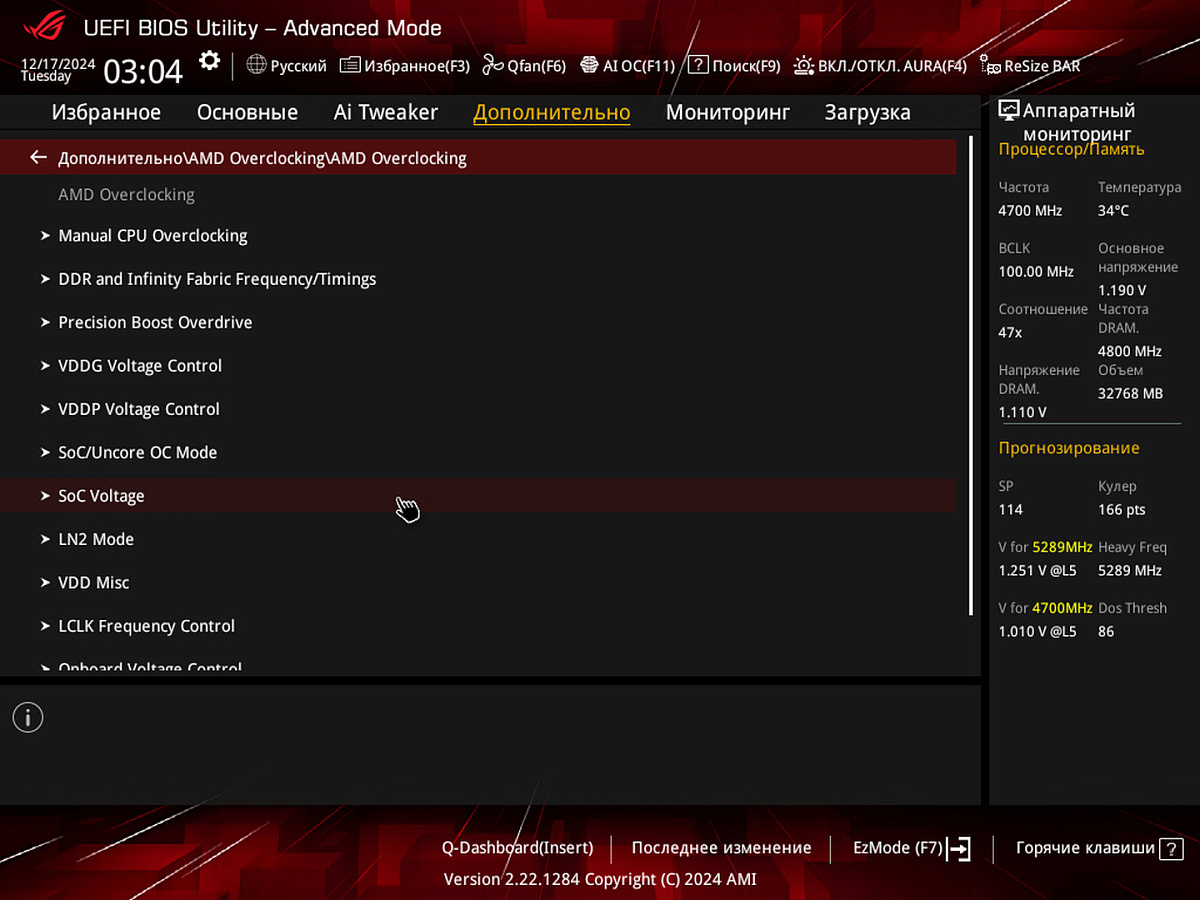
Task: Click the ReSize BAR icon
Action: 990,65
